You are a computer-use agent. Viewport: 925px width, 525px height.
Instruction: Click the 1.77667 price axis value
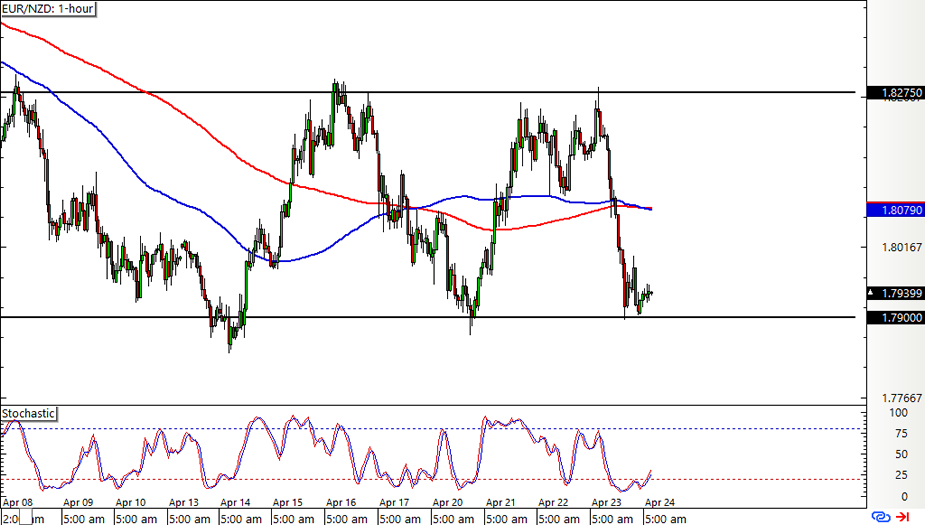point(901,398)
